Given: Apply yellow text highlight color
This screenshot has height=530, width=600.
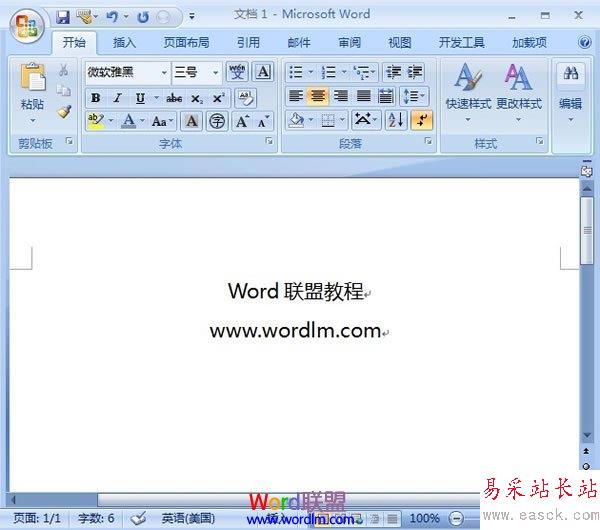Looking at the screenshot, I should tap(96, 122).
